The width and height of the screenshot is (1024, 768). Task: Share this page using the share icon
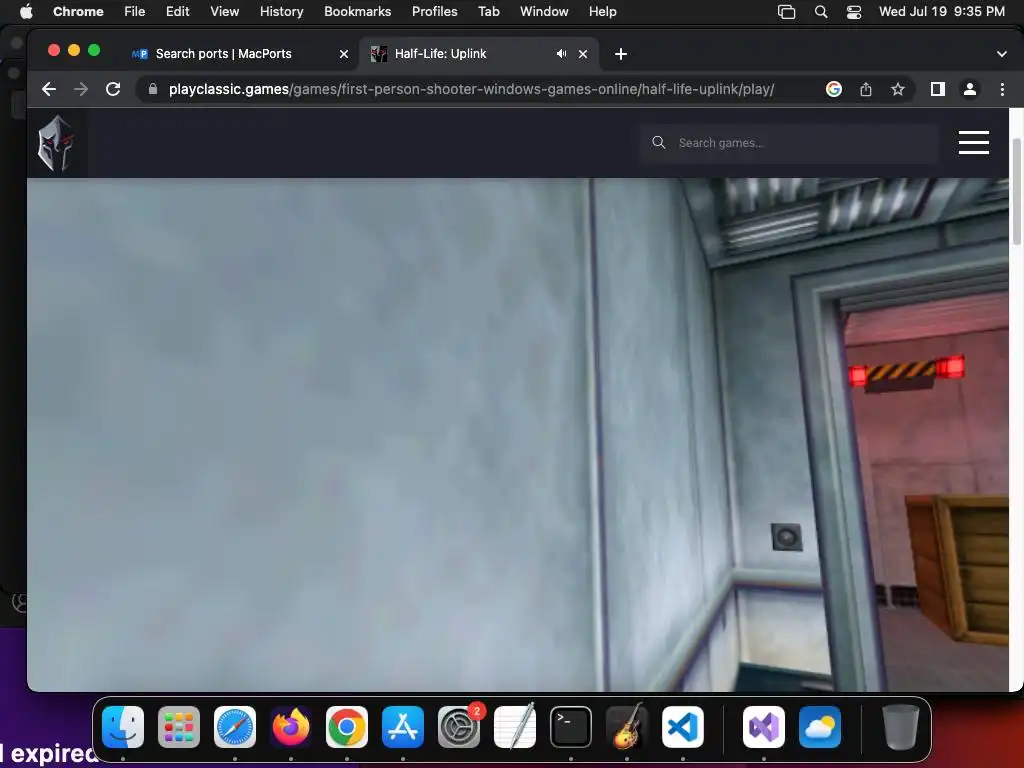coord(866,89)
